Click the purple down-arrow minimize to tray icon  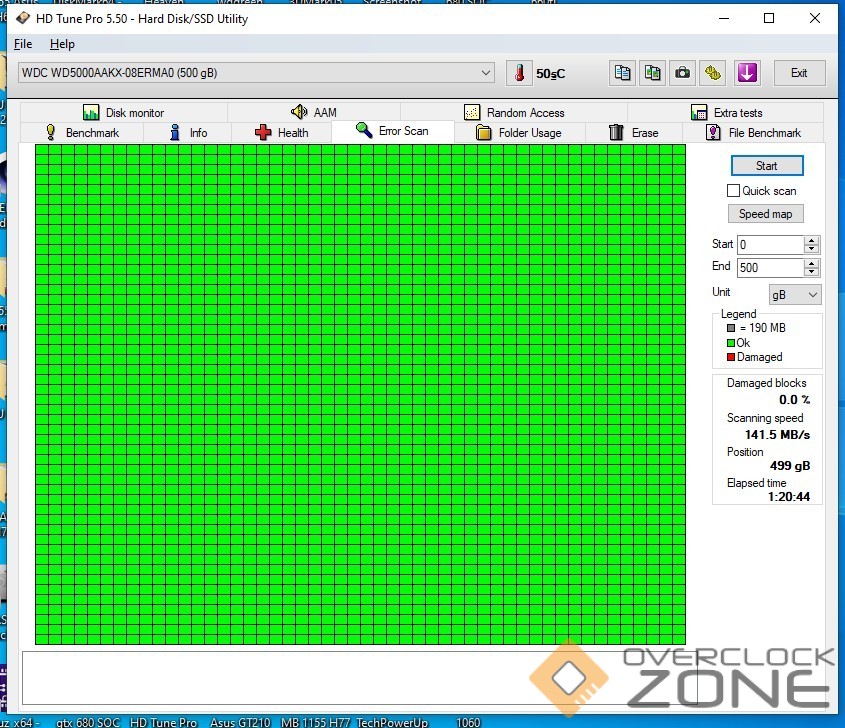pos(747,73)
